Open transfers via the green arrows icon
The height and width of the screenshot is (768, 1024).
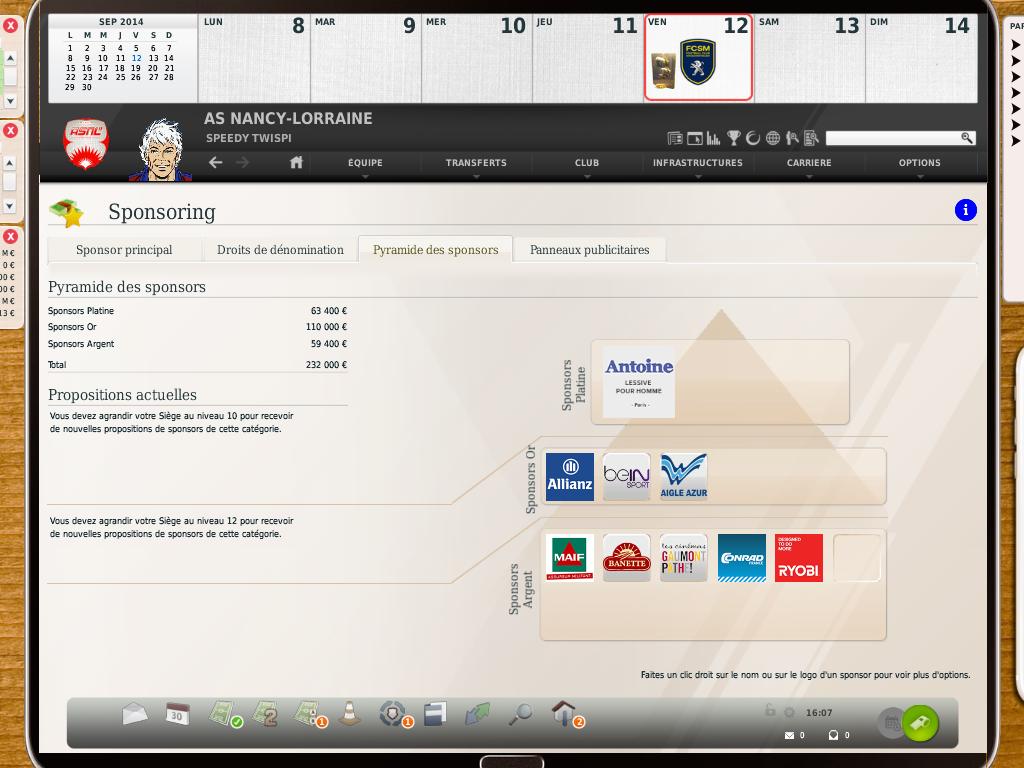coord(477,713)
